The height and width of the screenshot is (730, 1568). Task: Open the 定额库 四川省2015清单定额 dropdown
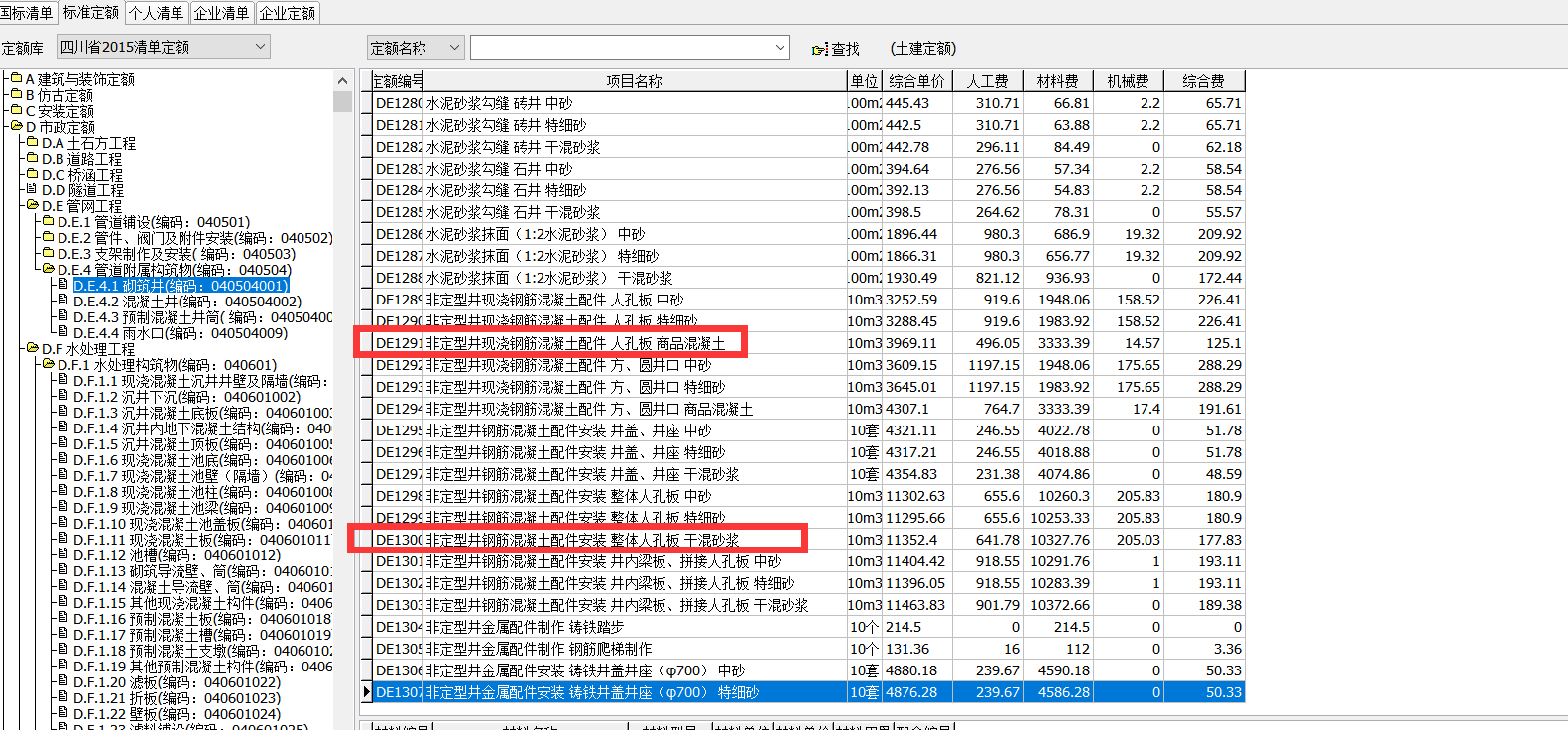click(261, 46)
